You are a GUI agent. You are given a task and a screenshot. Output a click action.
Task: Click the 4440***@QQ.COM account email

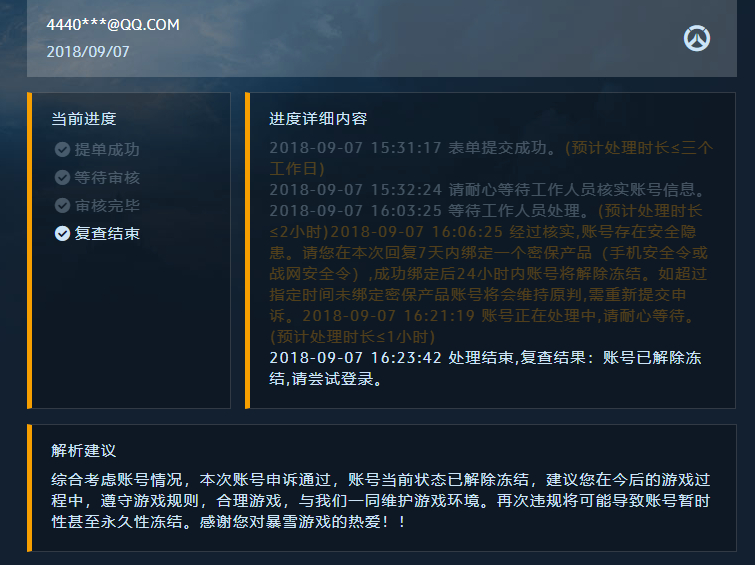pyautogui.click(x=113, y=25)
